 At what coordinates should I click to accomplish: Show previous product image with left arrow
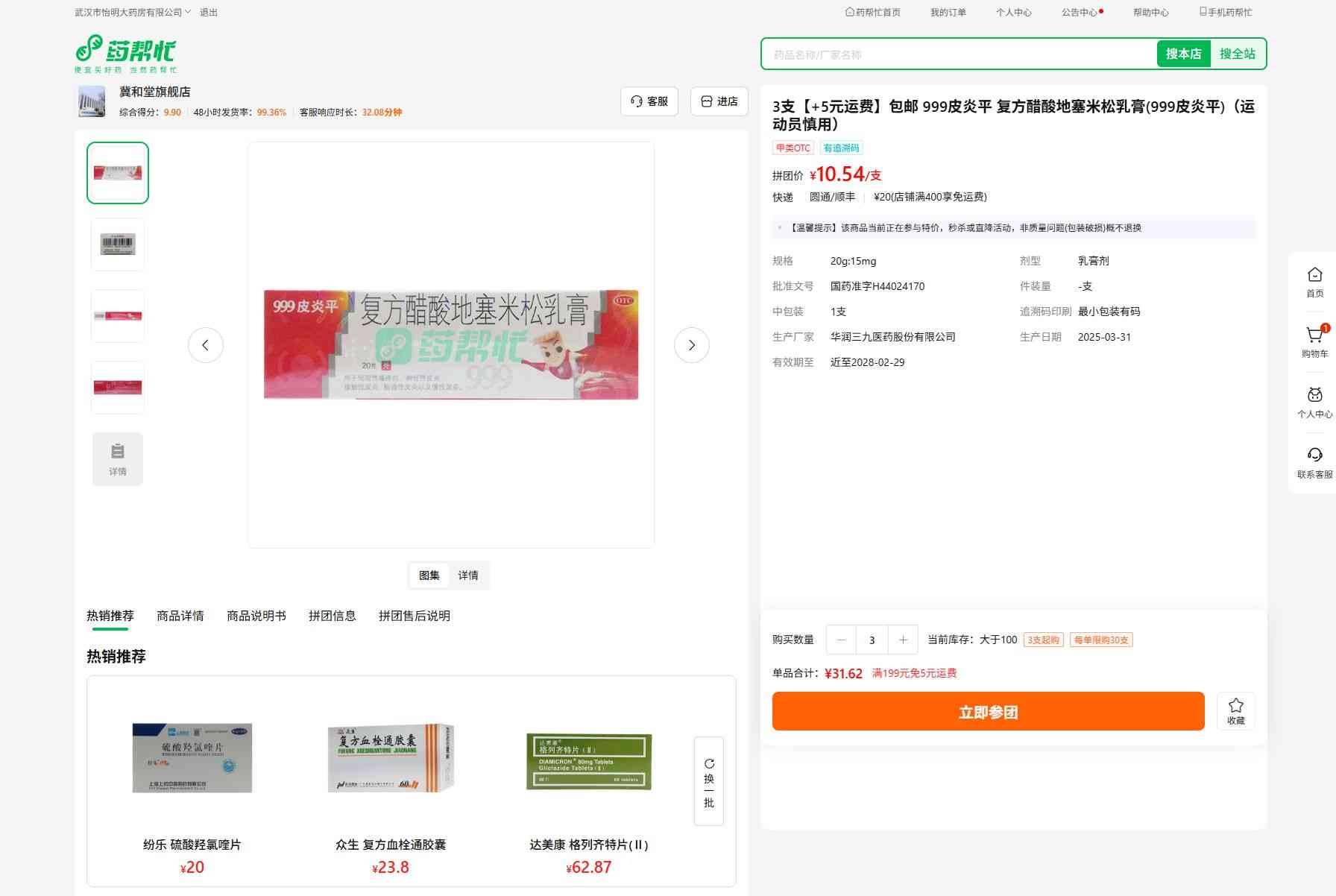[x=206, y=345]
